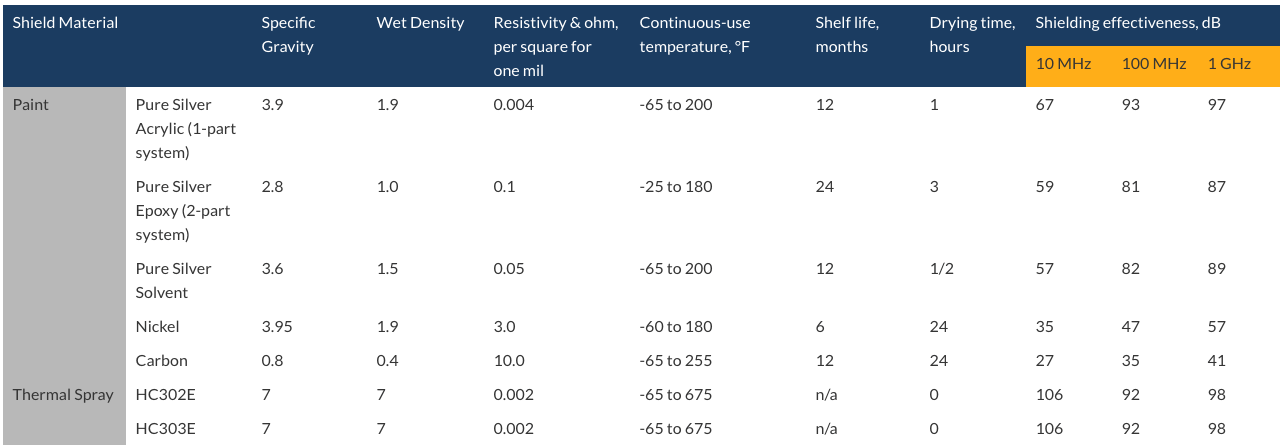Select the Continuous-use temperature header
Viewport: 1280px width, 448px height.
point(695,35)
